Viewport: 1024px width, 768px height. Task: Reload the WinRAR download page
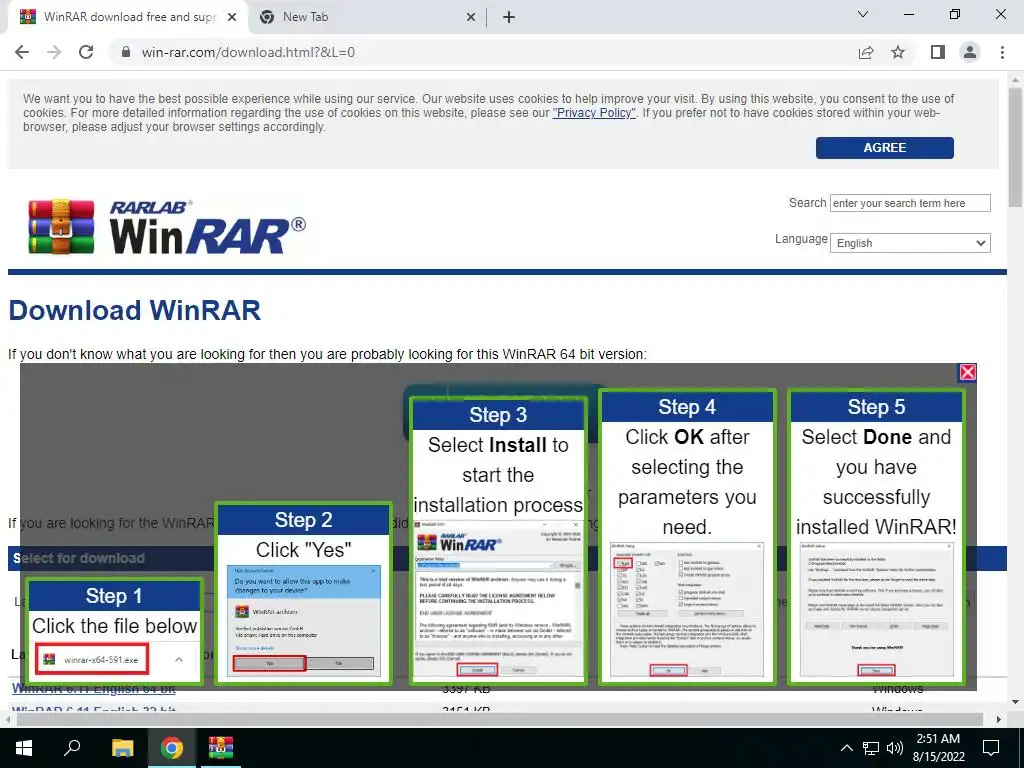tap(86, 52)
